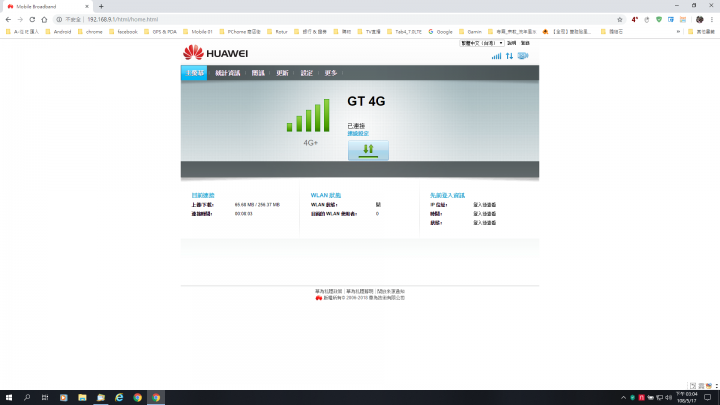Open the notification center icon
Screen dimensions: 720x405
point(708,398)
